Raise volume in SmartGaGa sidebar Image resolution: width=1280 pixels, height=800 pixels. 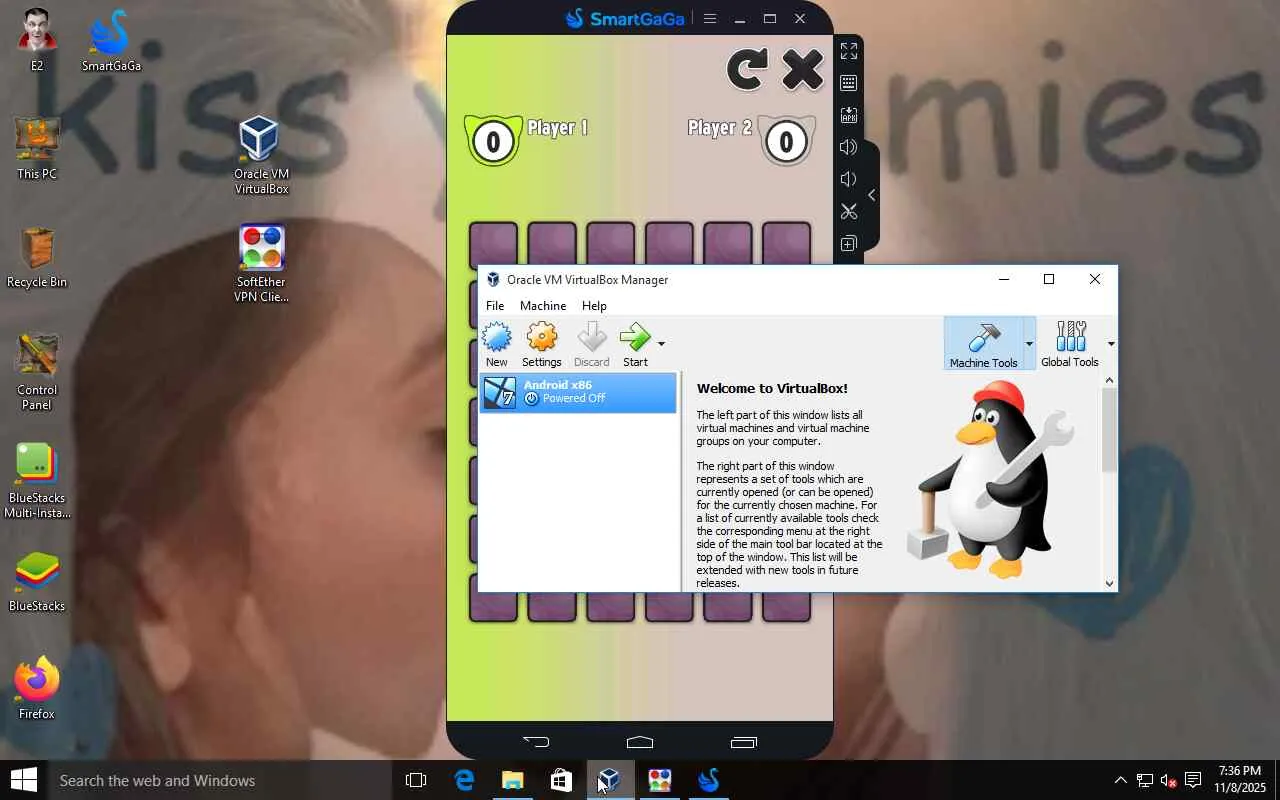849,147
